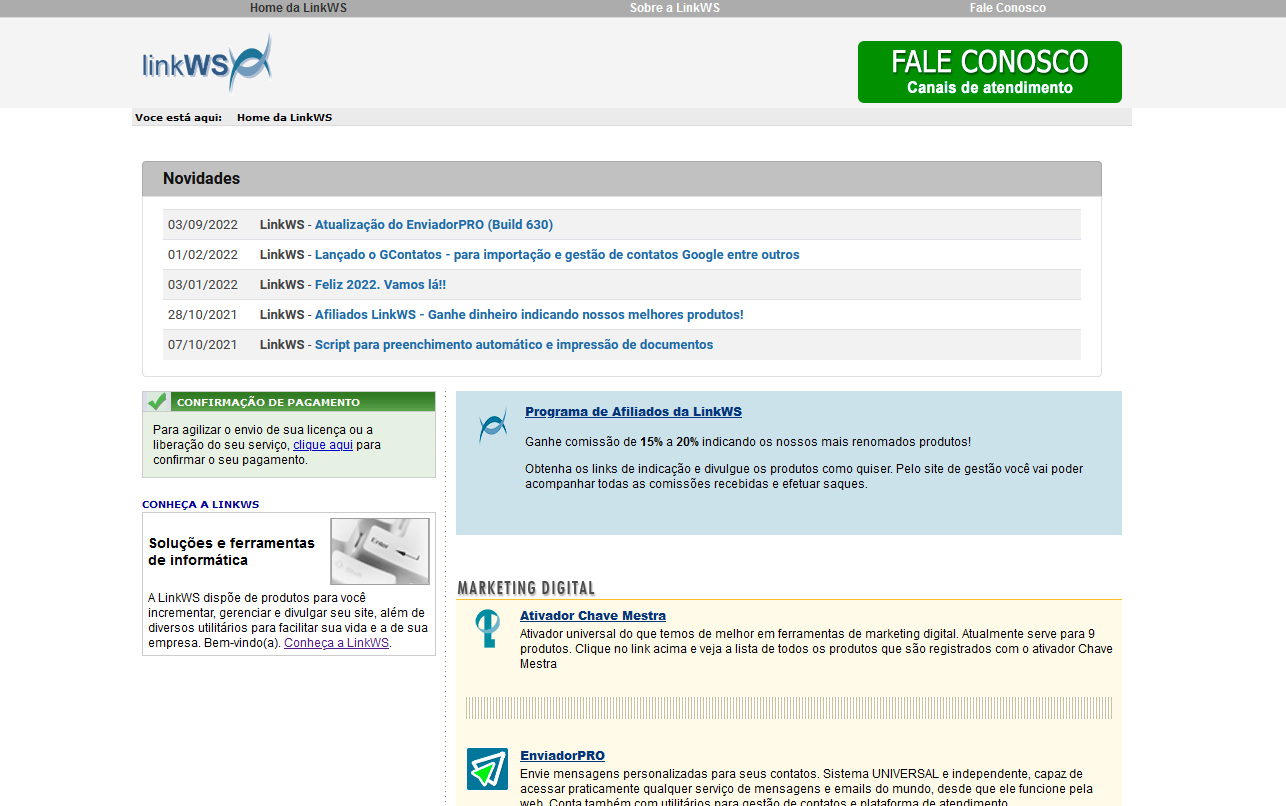Click the green checkmark payment confirmation icon
The width and height of the screenshot is (1286, 806).
point(157,401)
